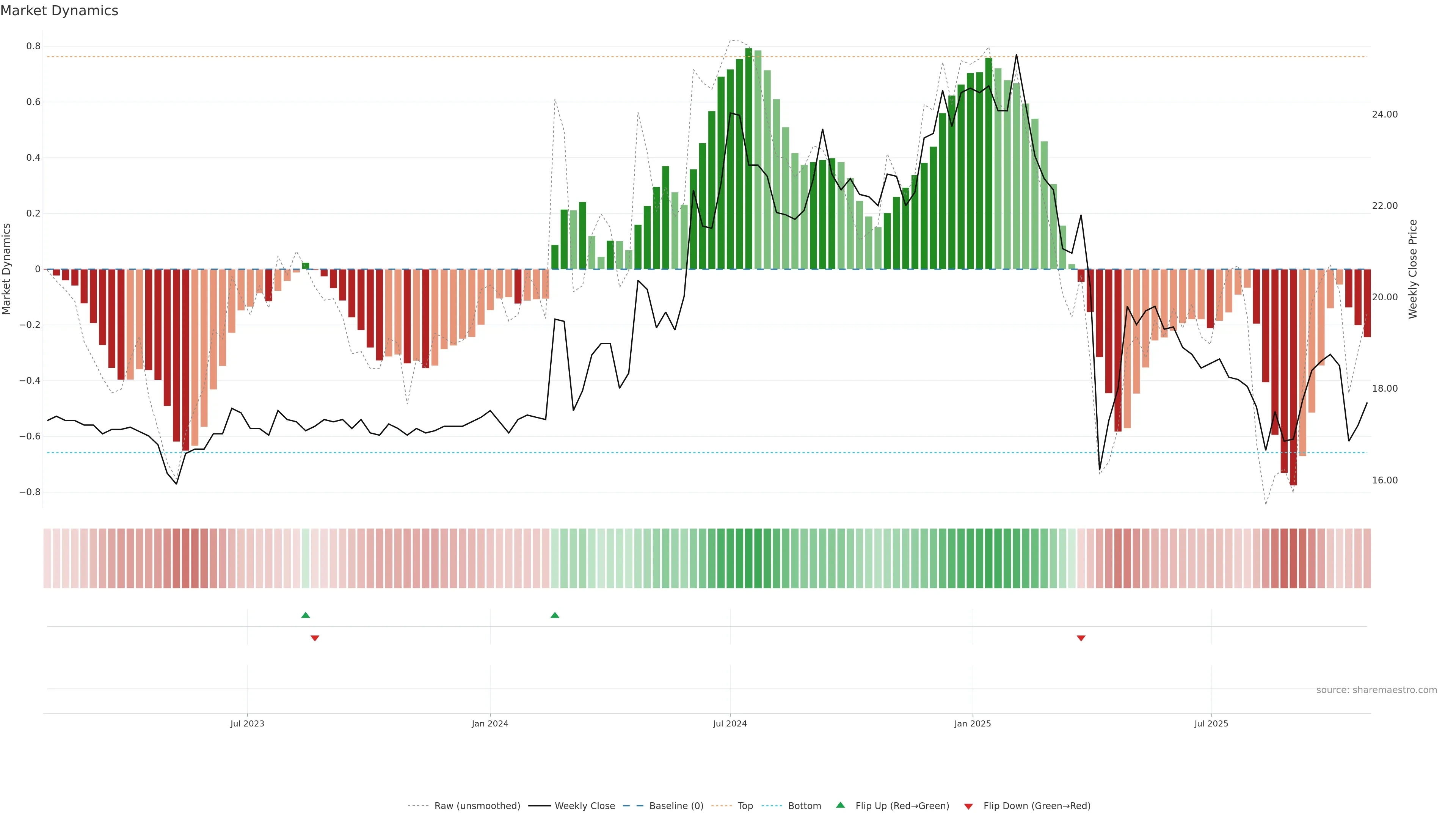Click the Top legend entry

pos(744,805)
